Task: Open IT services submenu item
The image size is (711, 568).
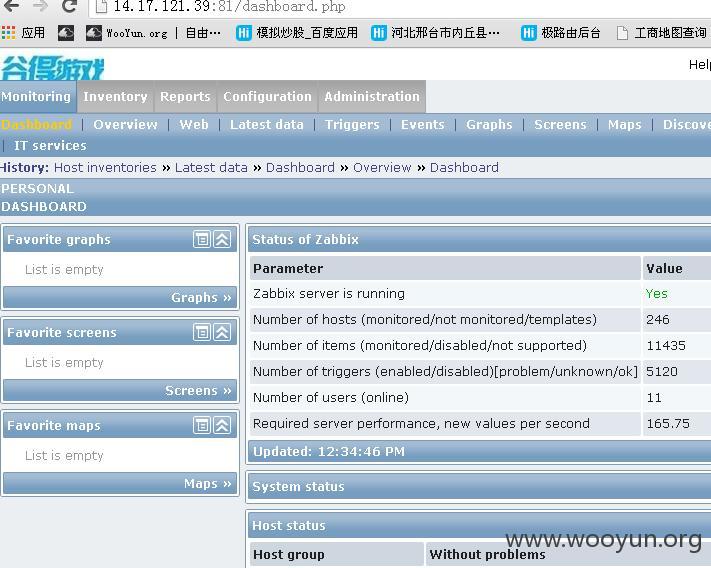Action: pyautogui.click(x=50, y=146)
